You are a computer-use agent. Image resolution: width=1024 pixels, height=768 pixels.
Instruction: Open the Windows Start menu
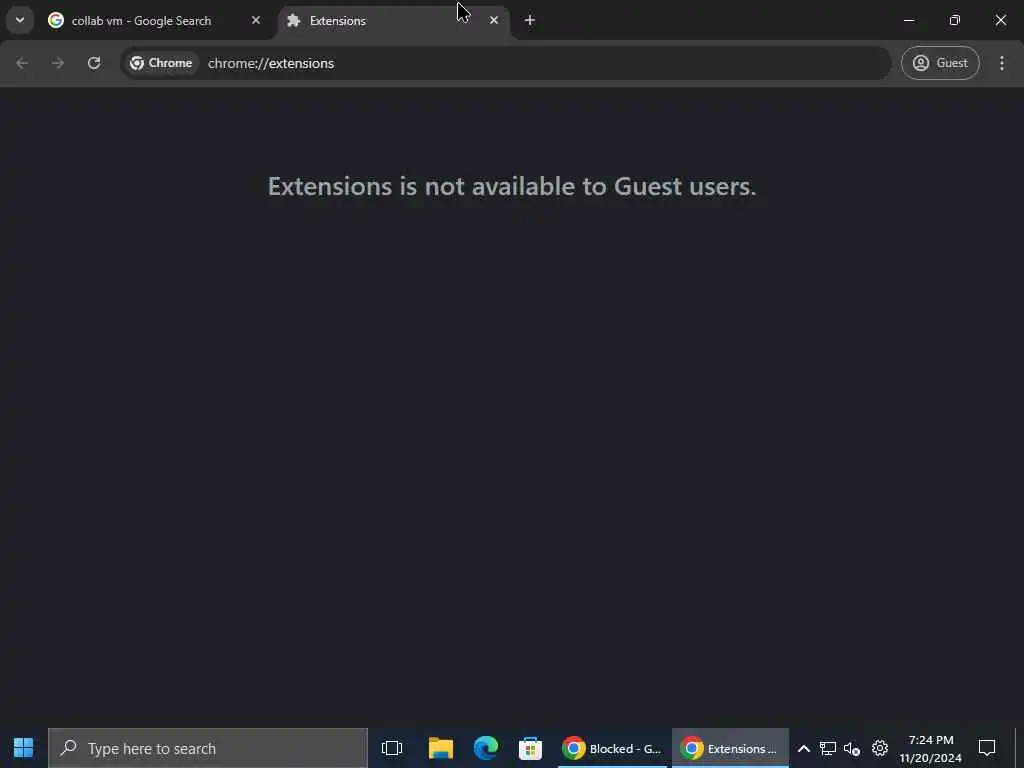pyautogui.click(x=24, y=748)
